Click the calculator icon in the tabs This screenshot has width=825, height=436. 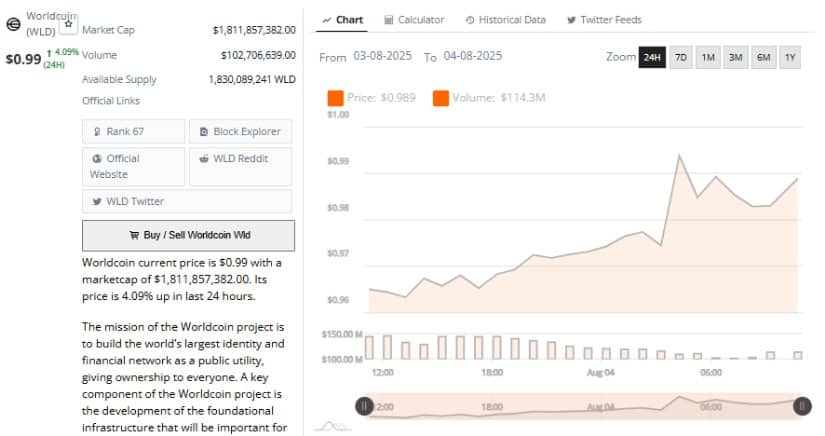[389, 20]
